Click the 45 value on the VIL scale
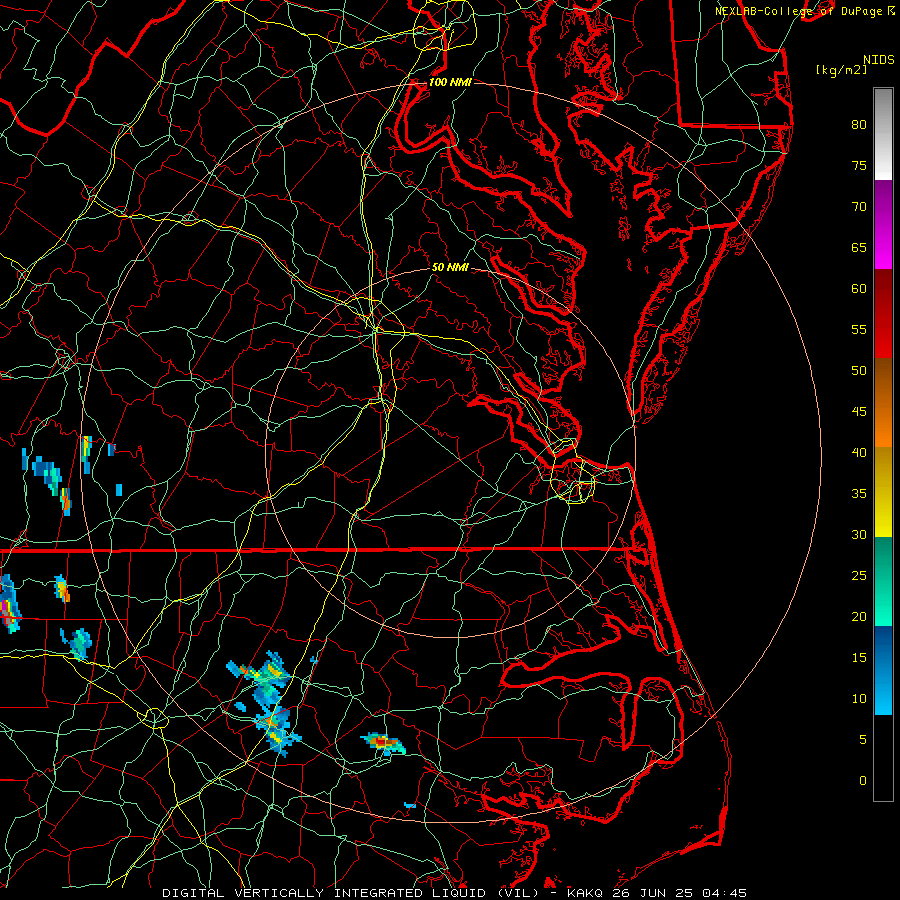This screenshot has height=900, width=900. click(859, 412)
